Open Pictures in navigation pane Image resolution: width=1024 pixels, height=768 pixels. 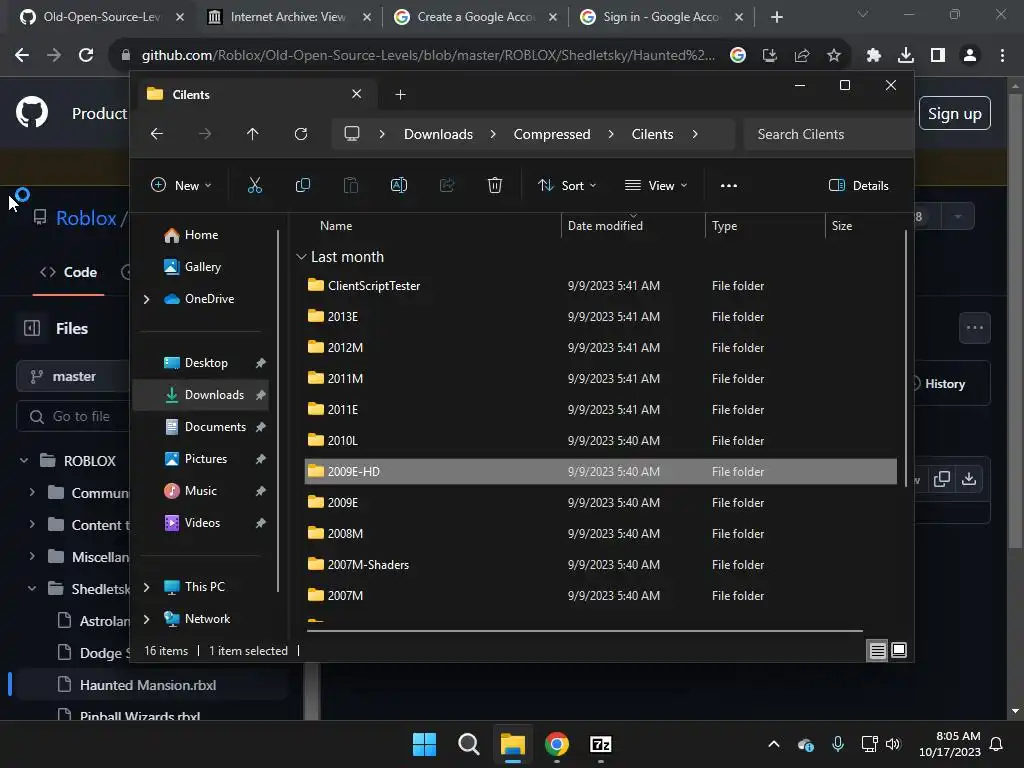click(204, 459)
